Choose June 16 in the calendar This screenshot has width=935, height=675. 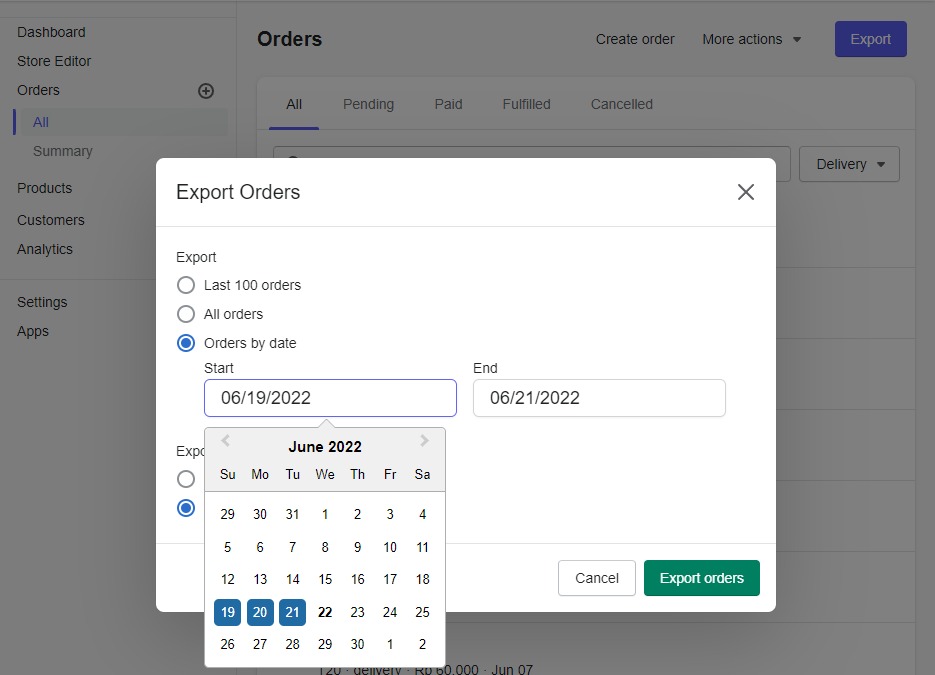(357, 580)
